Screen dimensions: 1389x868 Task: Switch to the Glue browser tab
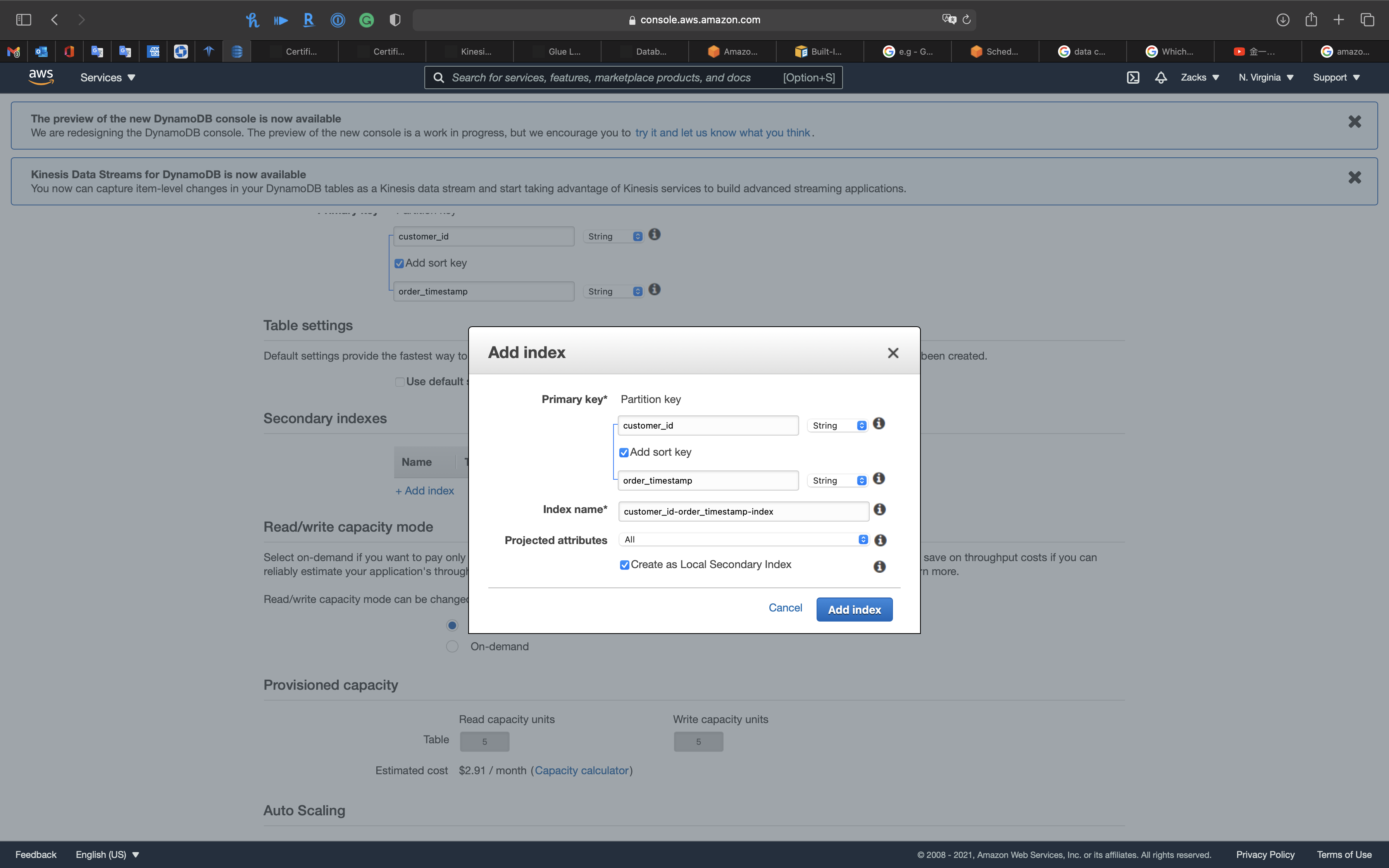[x=557, y=52]
